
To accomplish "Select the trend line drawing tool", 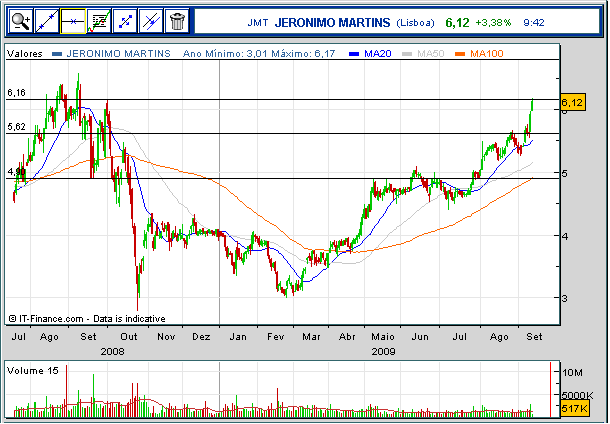I will point(47,21).
